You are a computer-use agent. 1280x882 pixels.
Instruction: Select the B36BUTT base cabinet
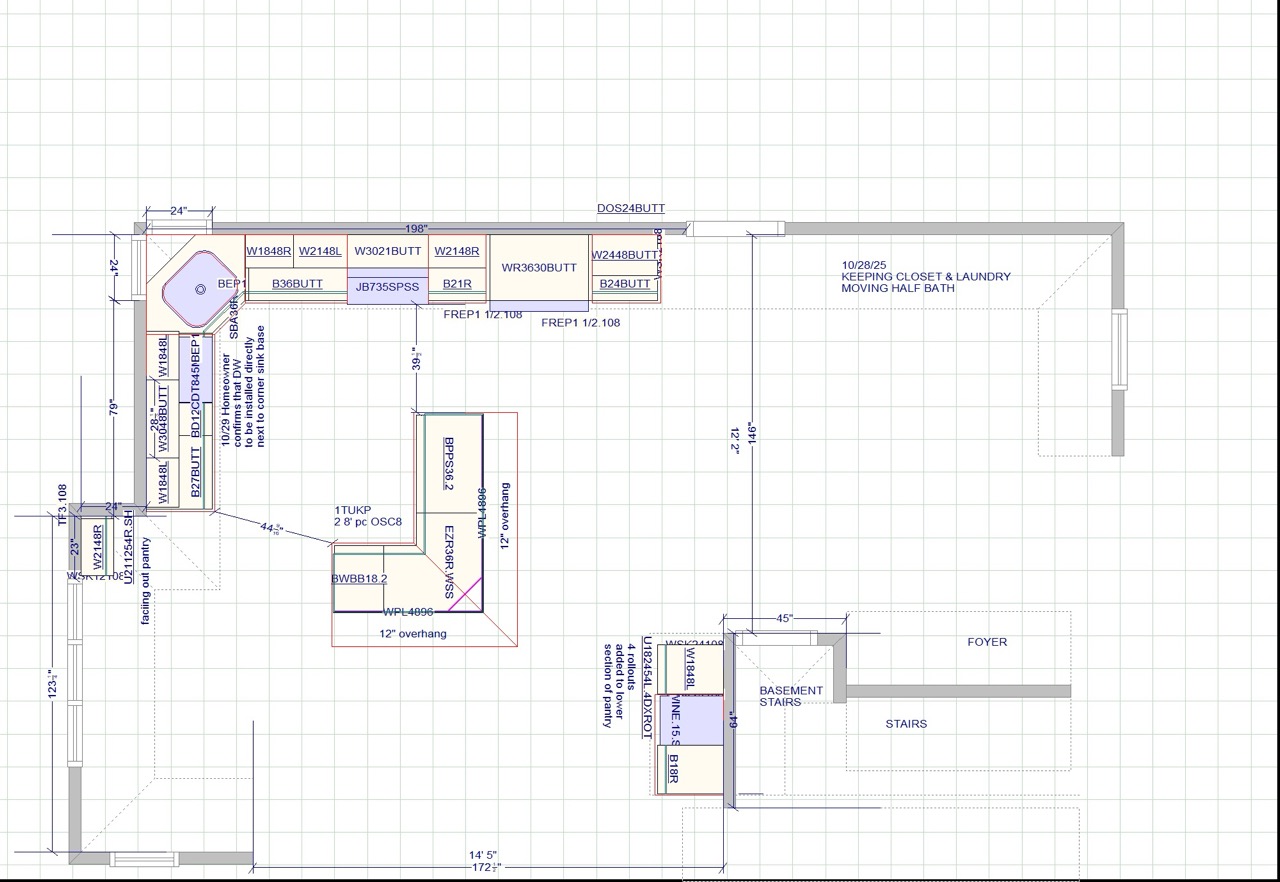pyautogui.click(x=297, y=284)
